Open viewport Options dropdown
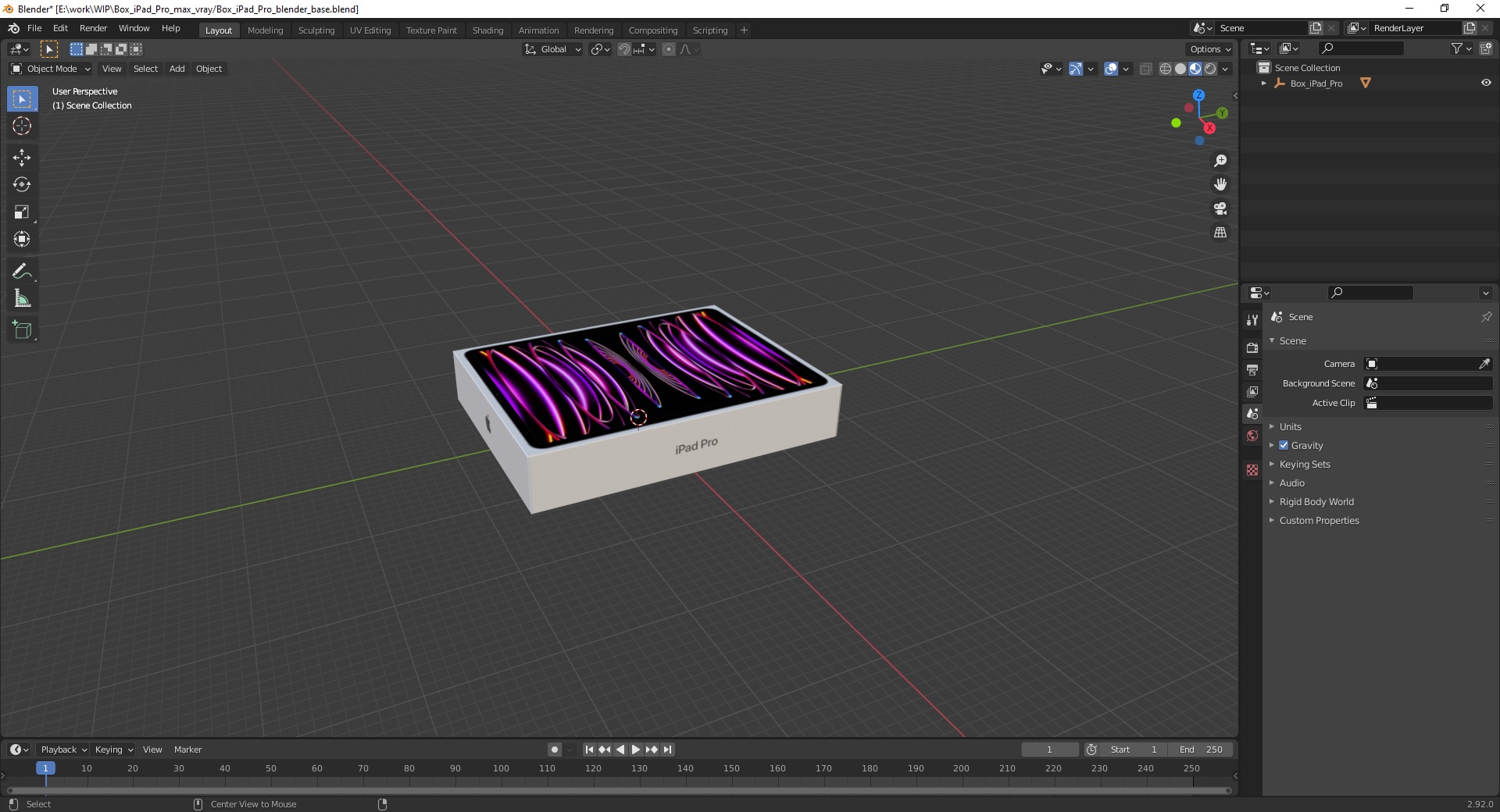 [1210, 49]
